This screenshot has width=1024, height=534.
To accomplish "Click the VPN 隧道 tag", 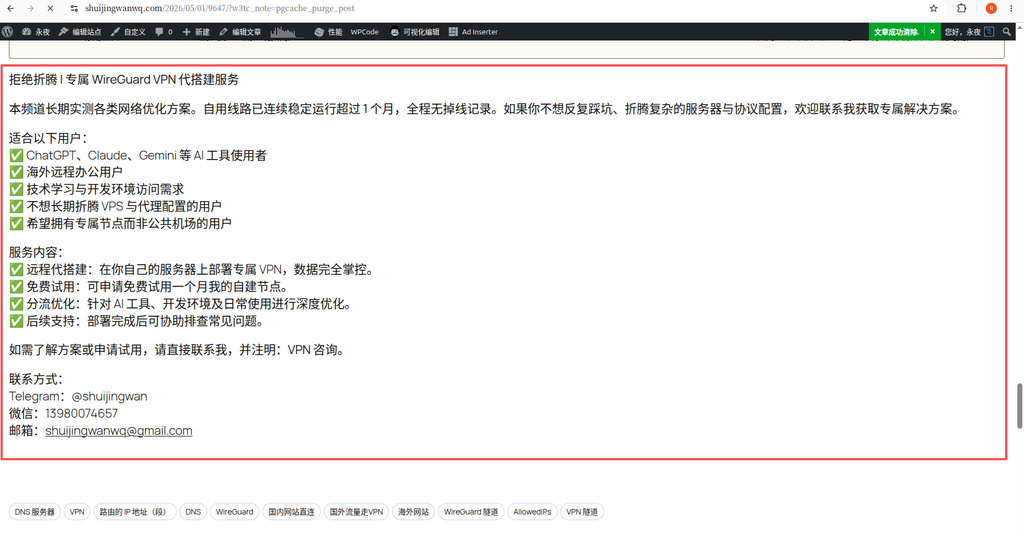I will click(x=582, y=512).
